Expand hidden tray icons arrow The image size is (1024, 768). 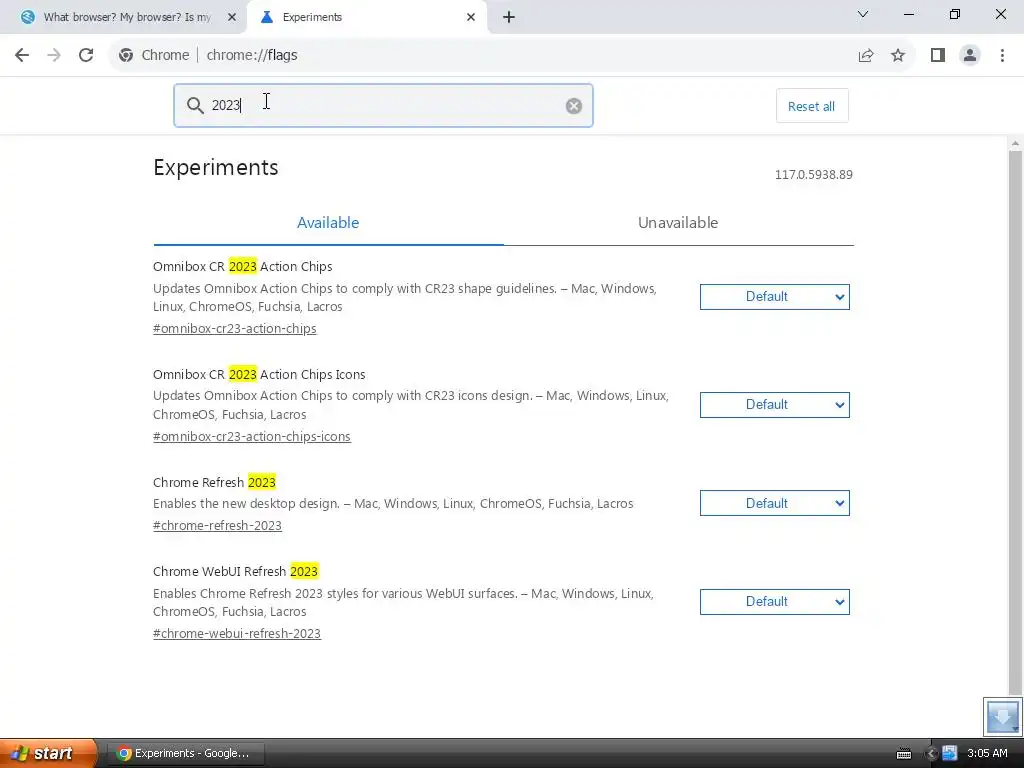click(x=932, y=754)
